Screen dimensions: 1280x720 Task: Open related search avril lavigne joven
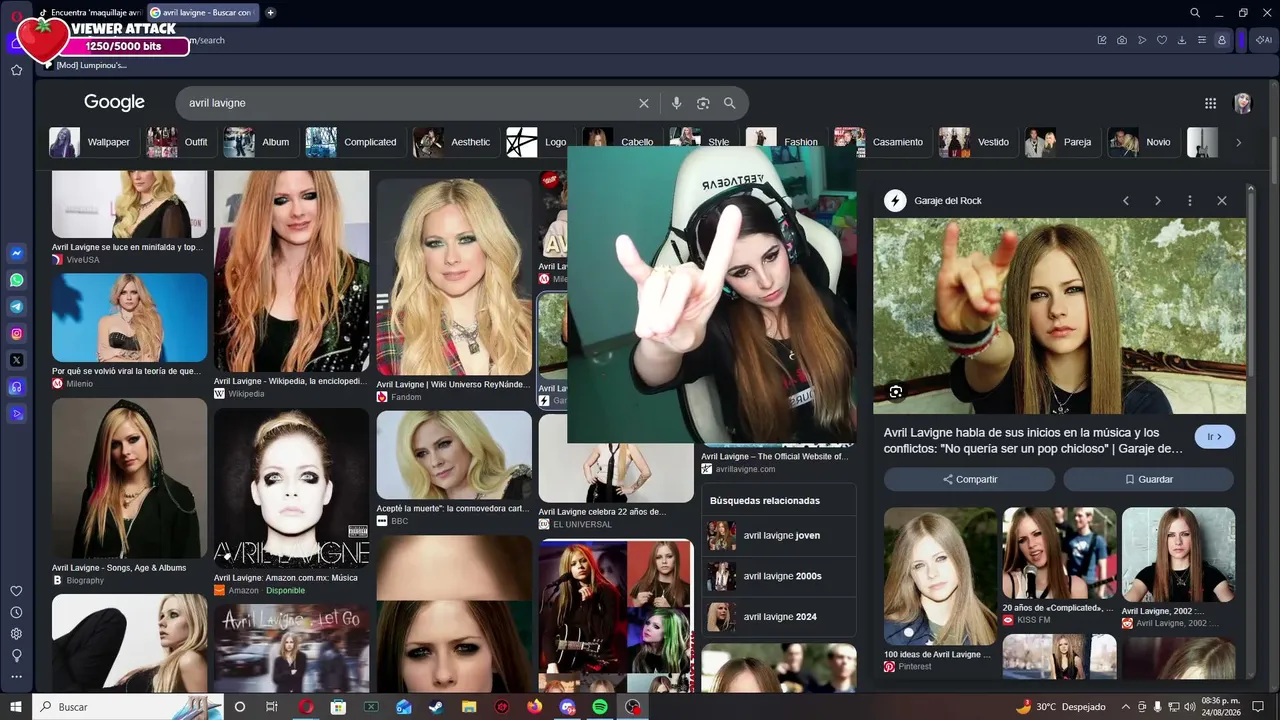(x=779, y=535)
